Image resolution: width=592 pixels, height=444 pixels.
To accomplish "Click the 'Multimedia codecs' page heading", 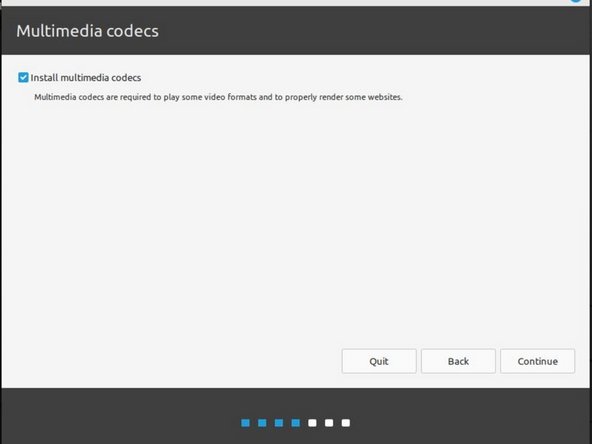I will (87, 31).
